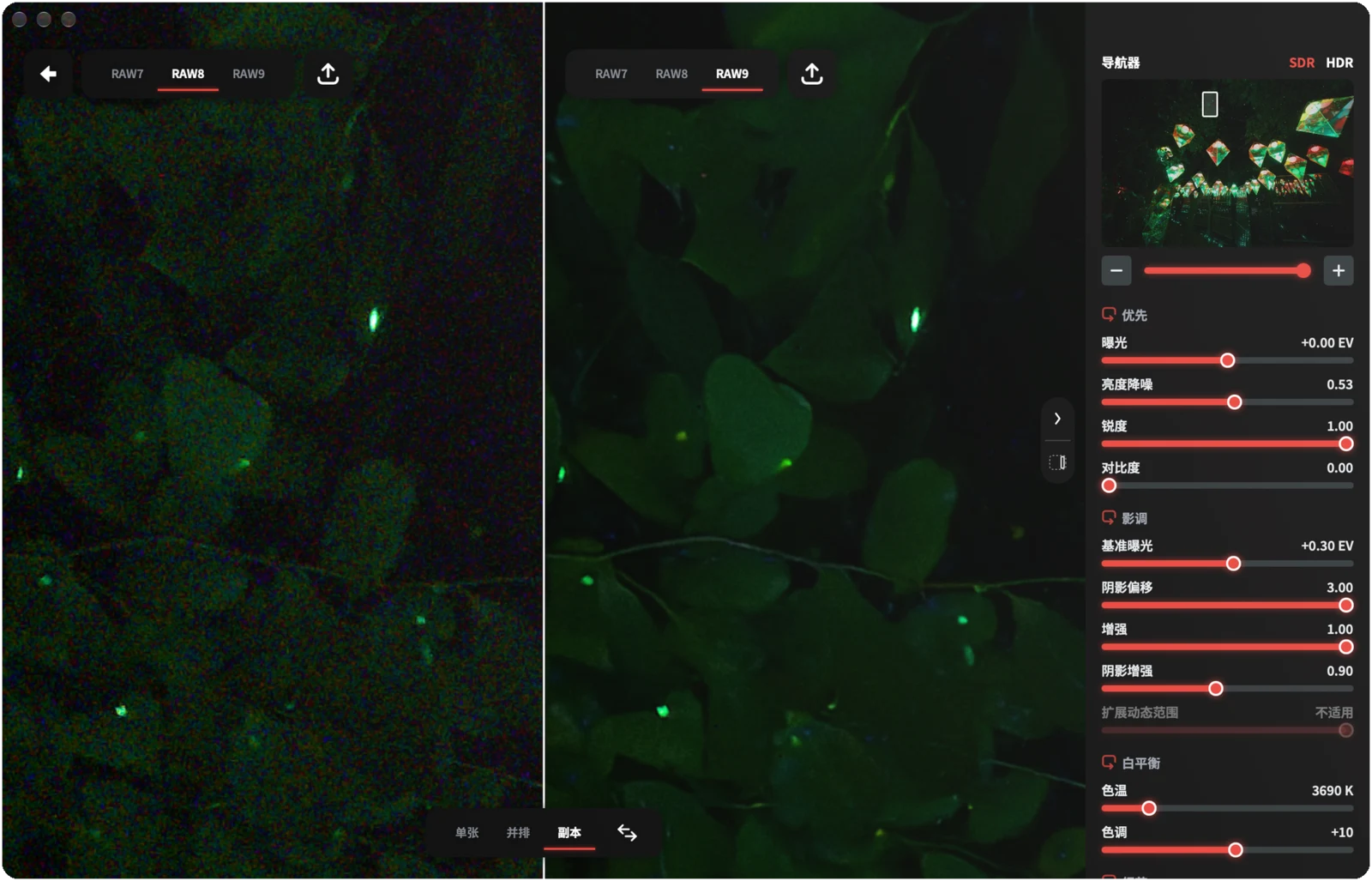Export the right pane image

point(811,74)
